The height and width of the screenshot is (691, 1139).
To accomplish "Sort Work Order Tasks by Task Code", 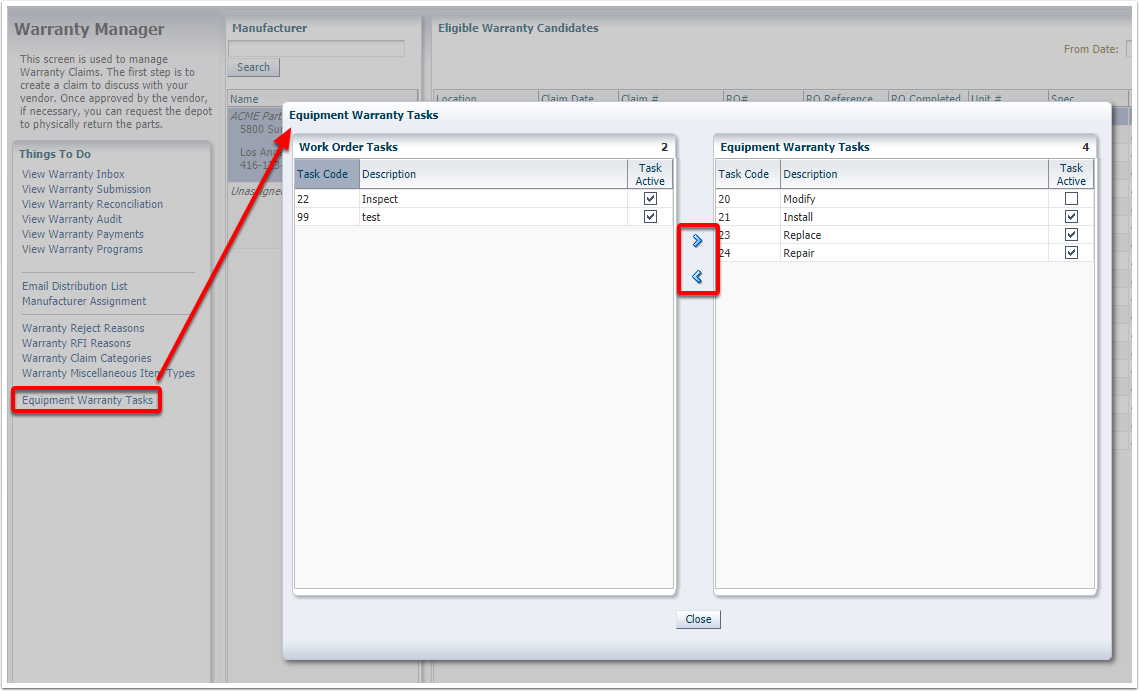I will [327, 174].
